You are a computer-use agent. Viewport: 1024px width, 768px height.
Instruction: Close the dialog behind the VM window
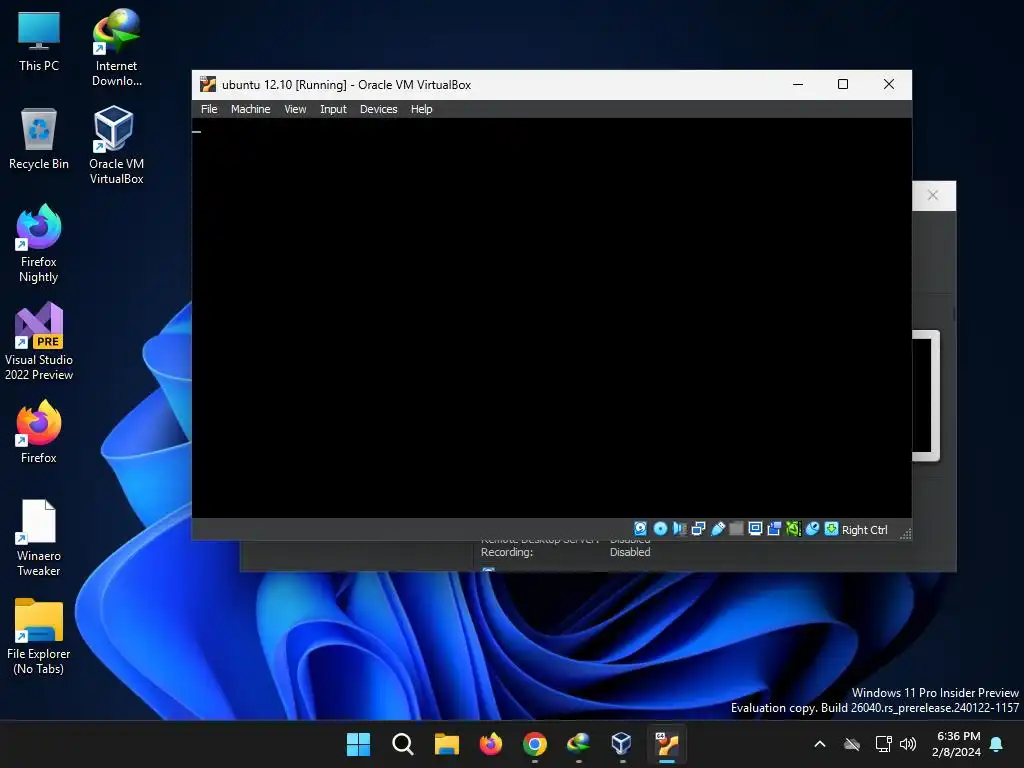tap(933, 195)
